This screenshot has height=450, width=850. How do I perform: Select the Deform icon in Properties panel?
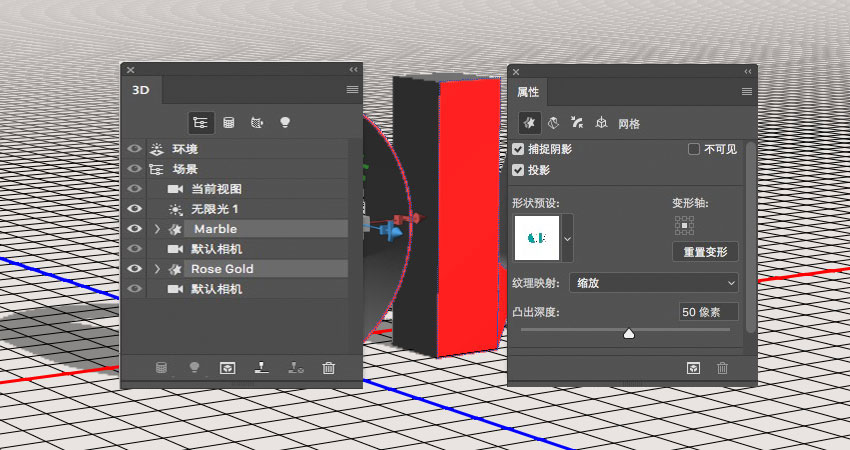[x=553, y=124]
